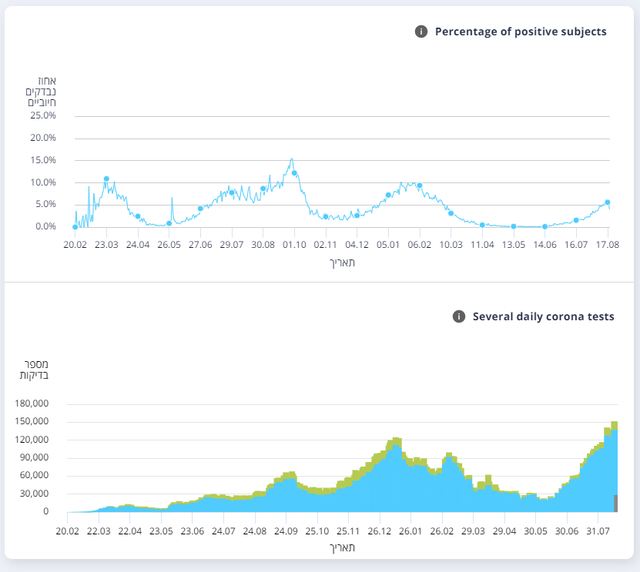Click the 90,000 y-axis label

(34, 457)
